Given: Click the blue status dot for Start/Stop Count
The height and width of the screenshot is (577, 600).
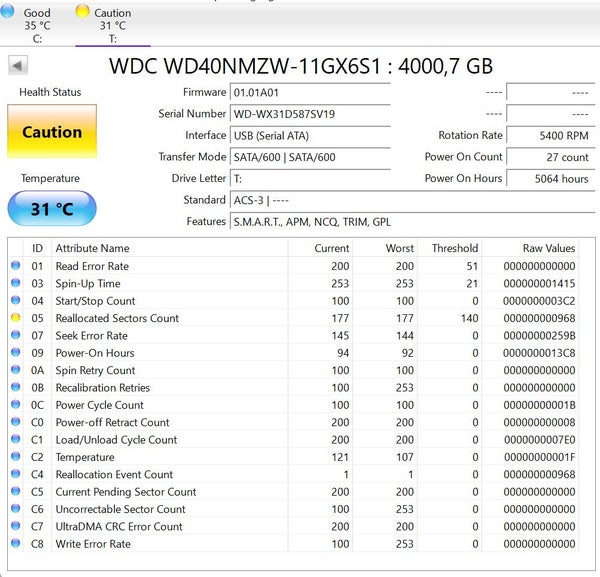Looking at the screenshot, I should [16, 300].
